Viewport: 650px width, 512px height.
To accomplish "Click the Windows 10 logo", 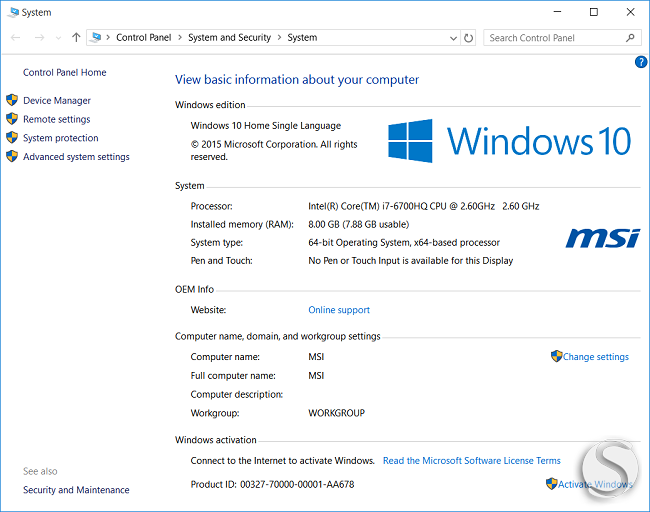I will coord(509,141).
